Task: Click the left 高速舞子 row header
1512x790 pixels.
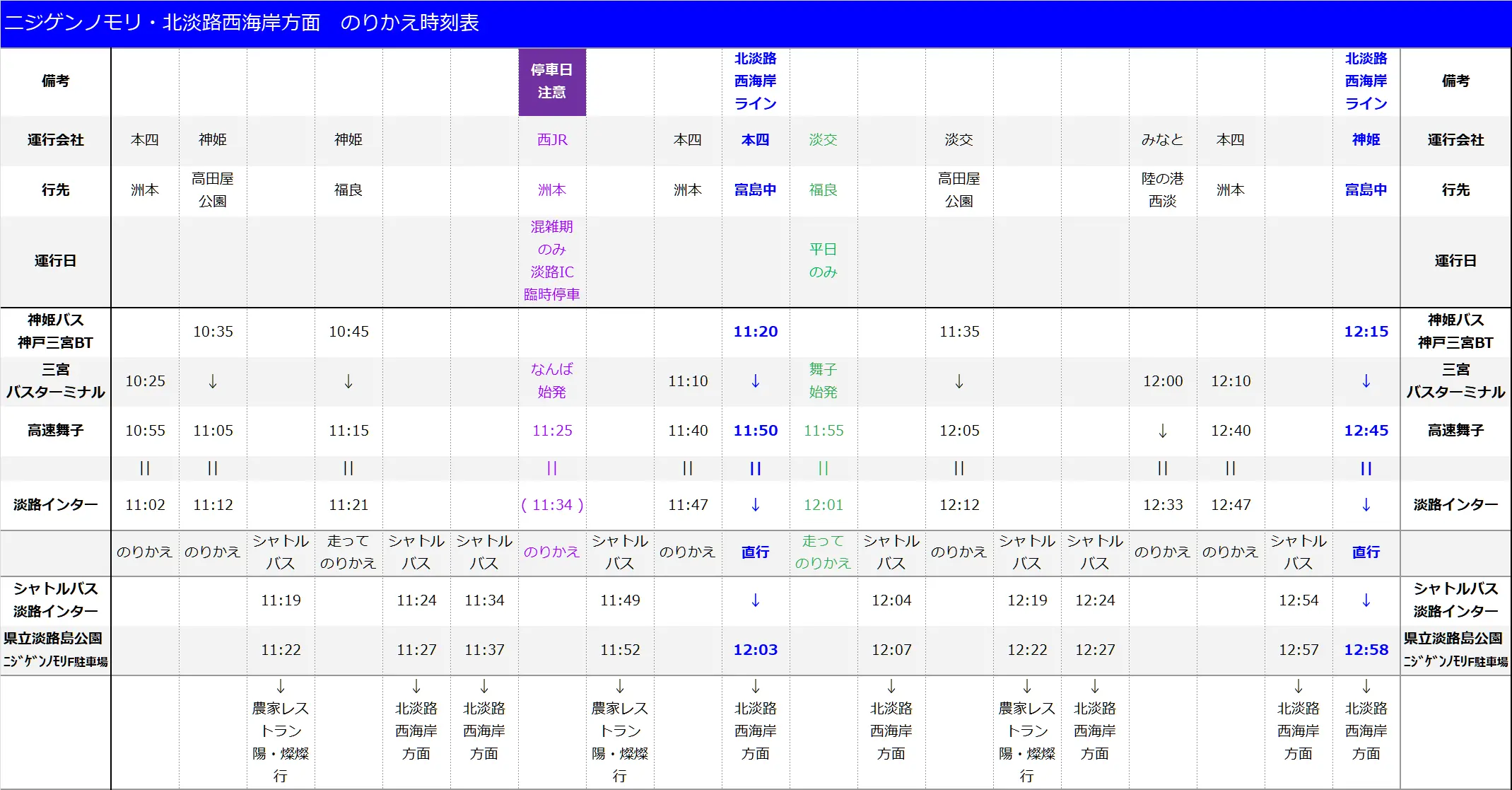Action: [55, 430]
